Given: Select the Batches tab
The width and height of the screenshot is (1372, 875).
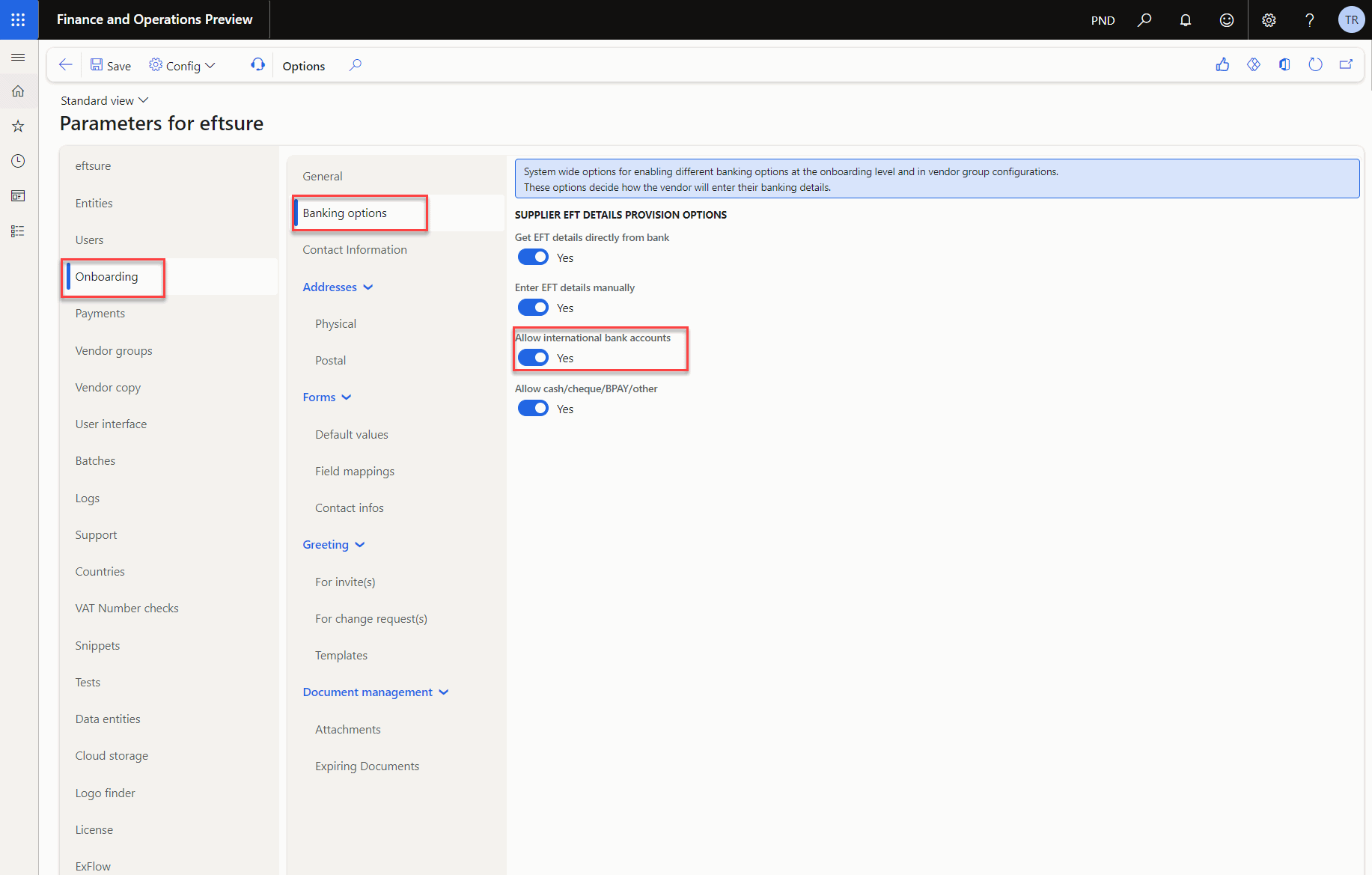Looking at the screenshot, I should [x=169, y=461].
